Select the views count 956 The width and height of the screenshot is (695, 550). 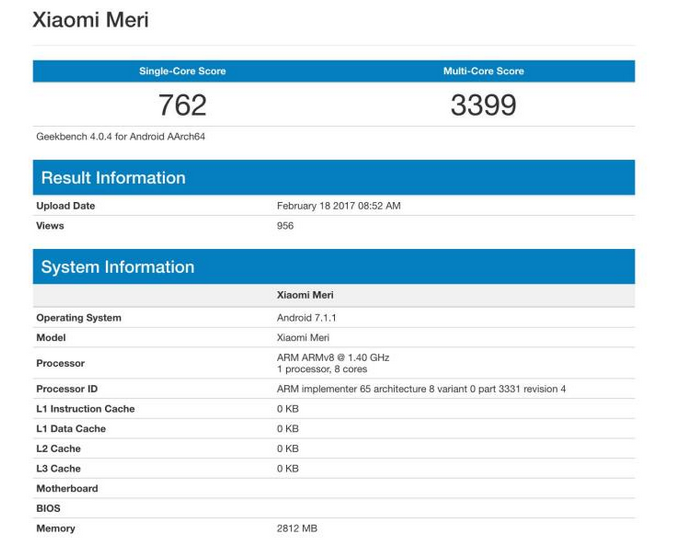pos(285,226)
